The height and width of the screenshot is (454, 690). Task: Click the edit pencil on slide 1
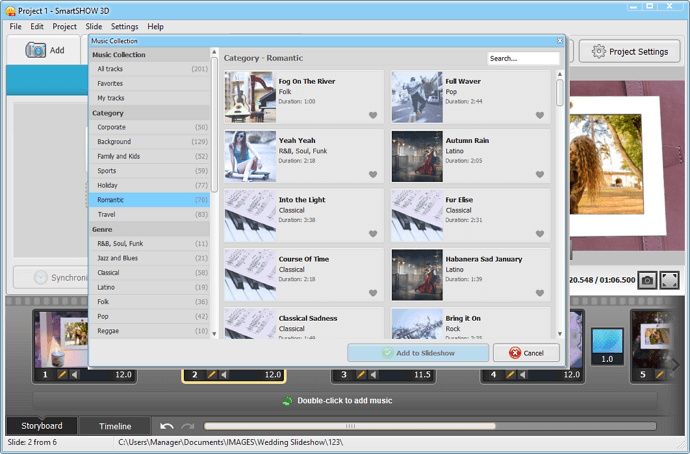click(62, 375)
